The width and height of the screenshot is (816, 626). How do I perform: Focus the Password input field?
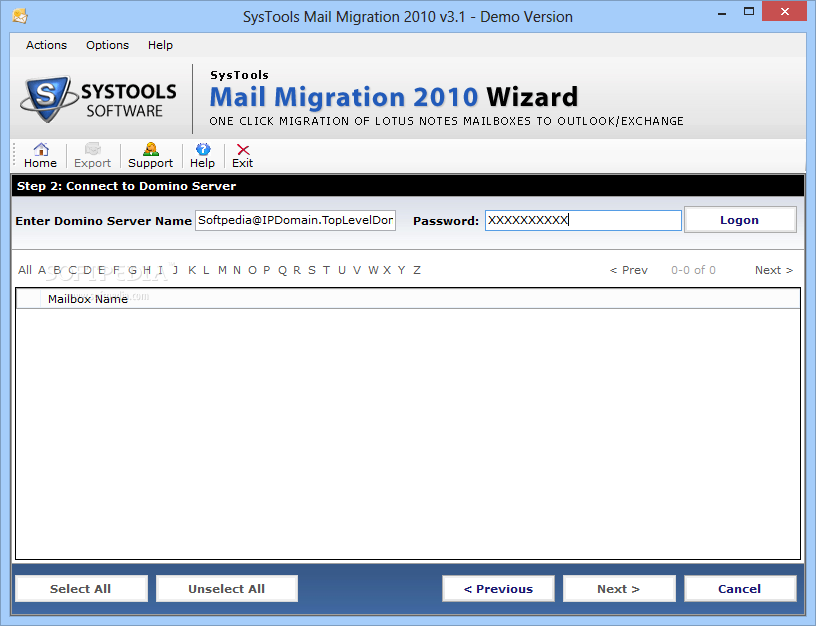click(583, 220)
